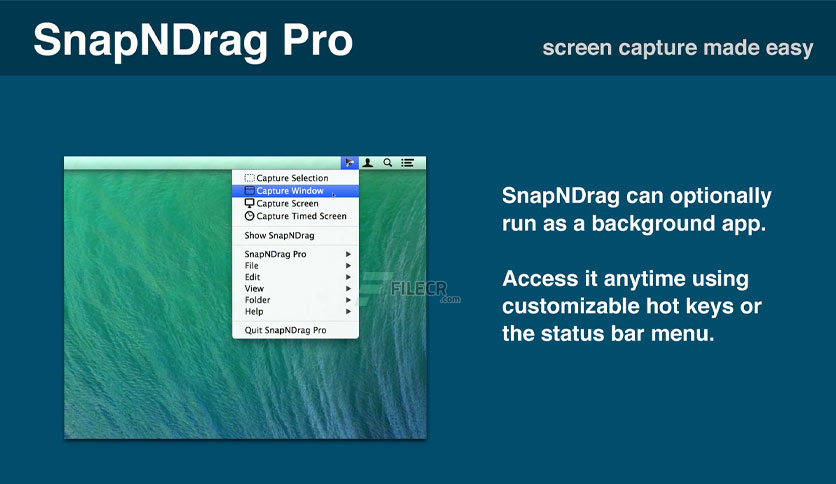
Task: Select Show SnapNDrag in the menu
Action: [x=295, y=236]
